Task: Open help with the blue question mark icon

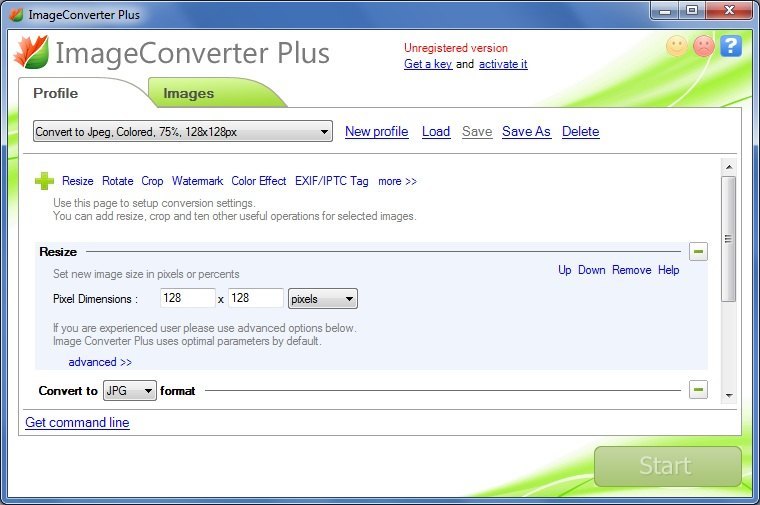Action: (731, 46)
